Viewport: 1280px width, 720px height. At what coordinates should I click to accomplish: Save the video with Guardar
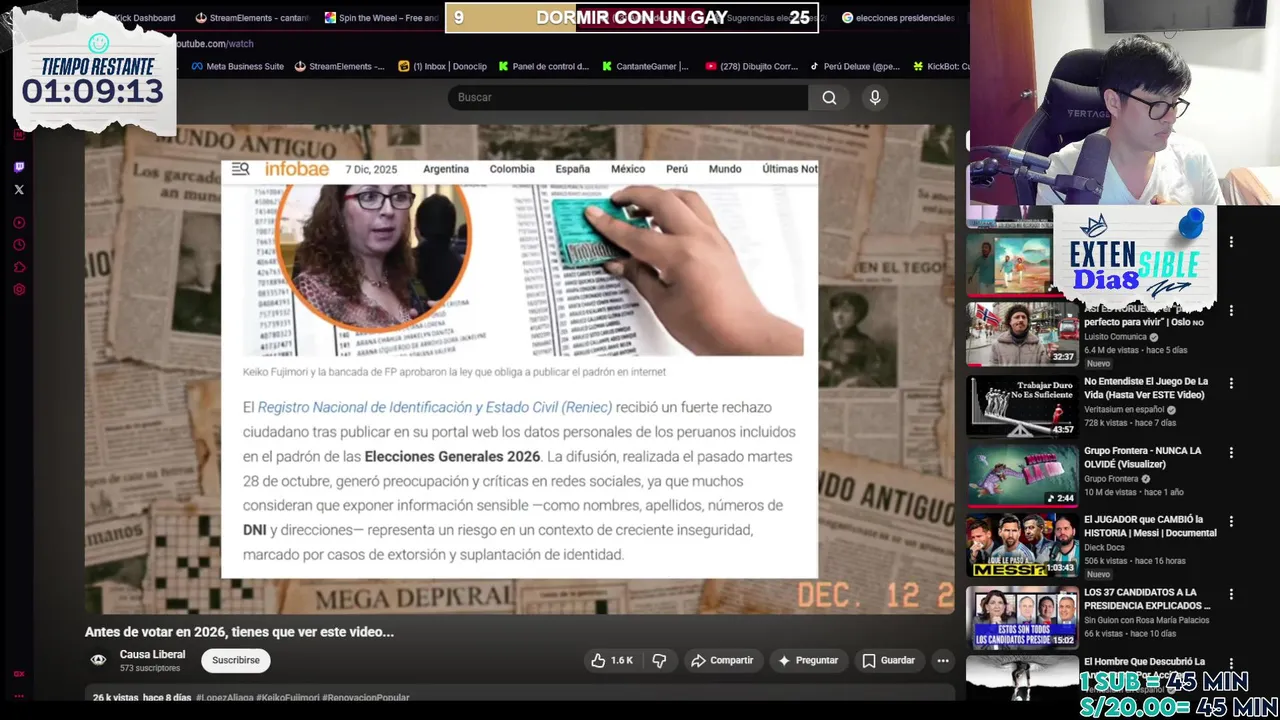click(x=888, y=660)
